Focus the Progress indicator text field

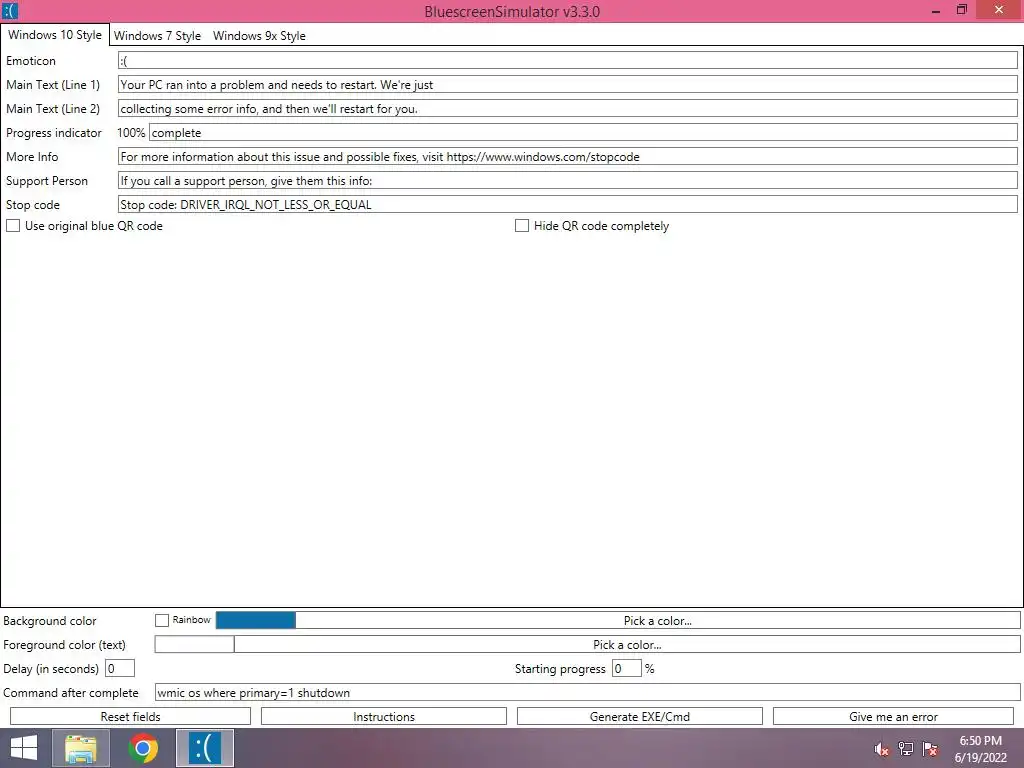tap(583, 133)
